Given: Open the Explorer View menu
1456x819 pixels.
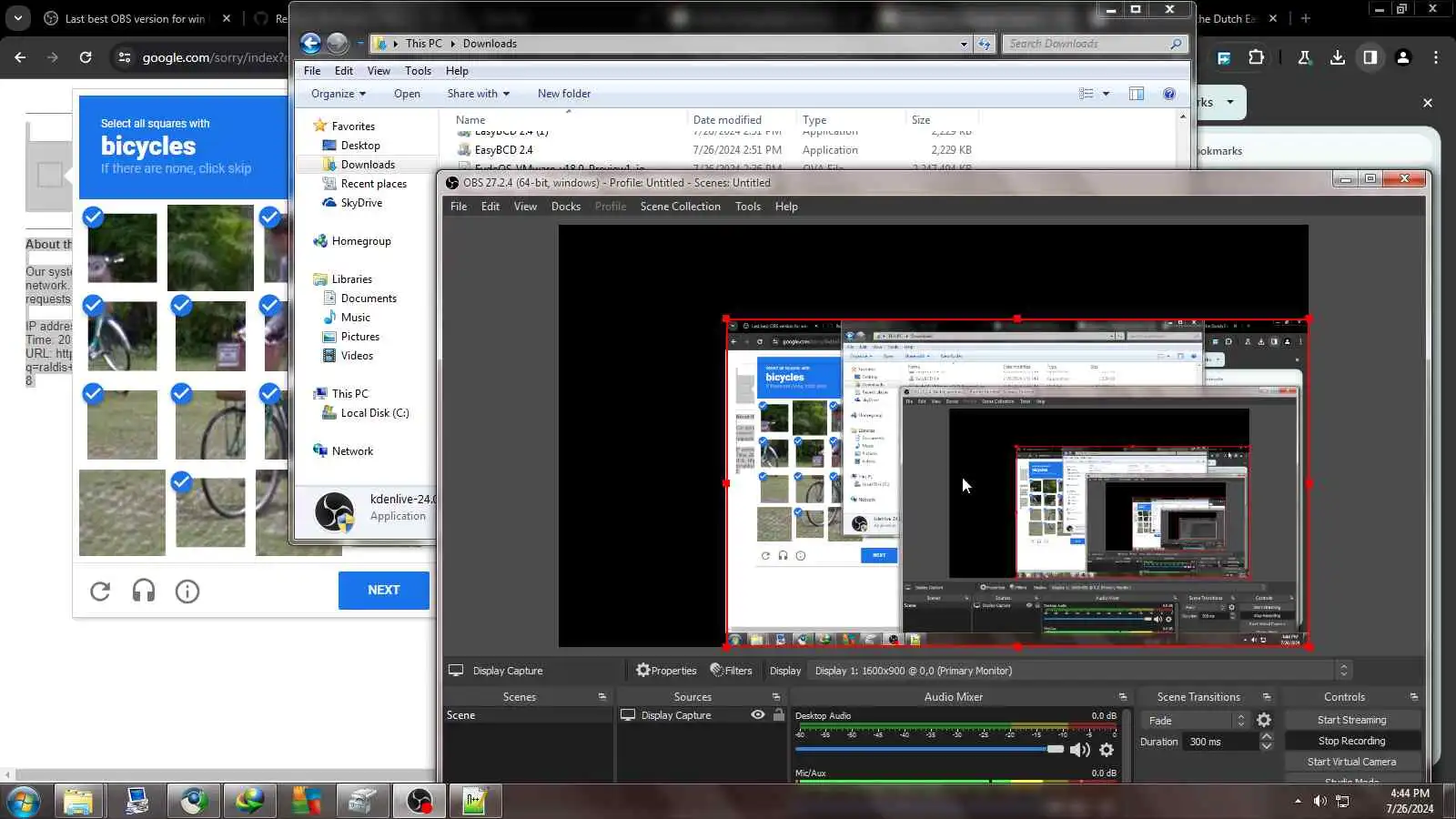Looking at the screenshot, I should click(x=379, y=71).
